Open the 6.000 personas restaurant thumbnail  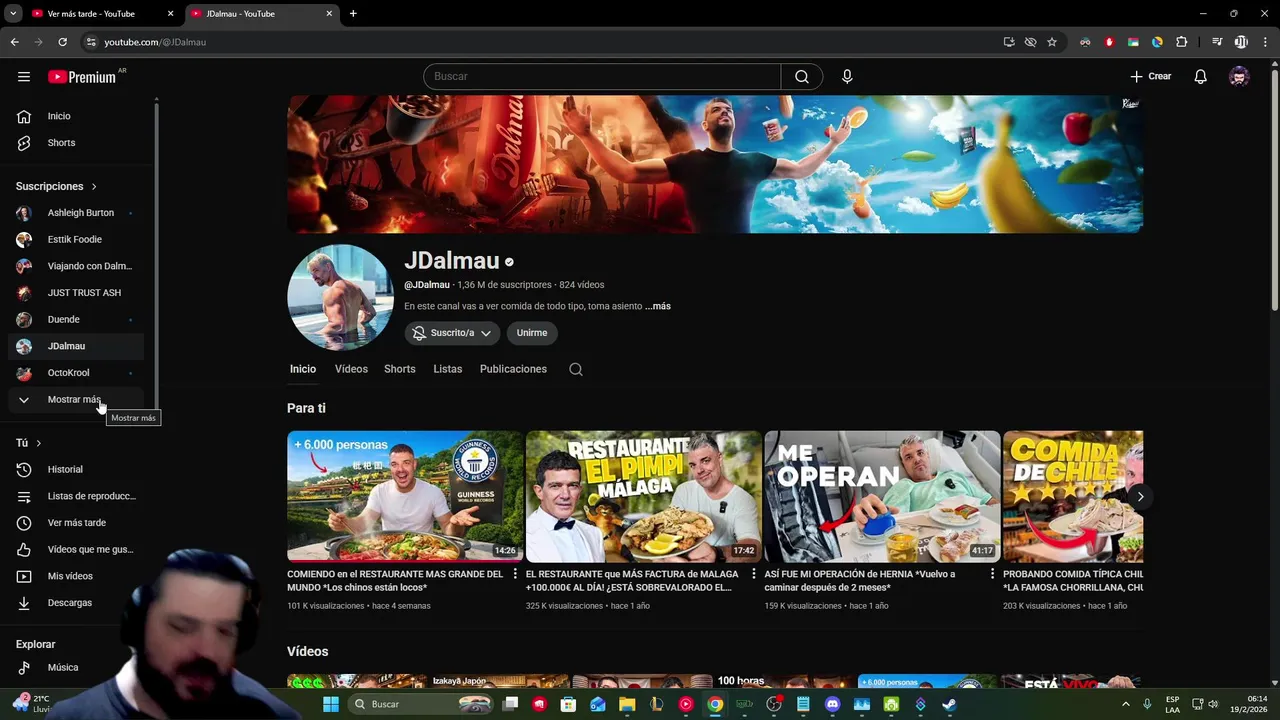pos(405,497)
